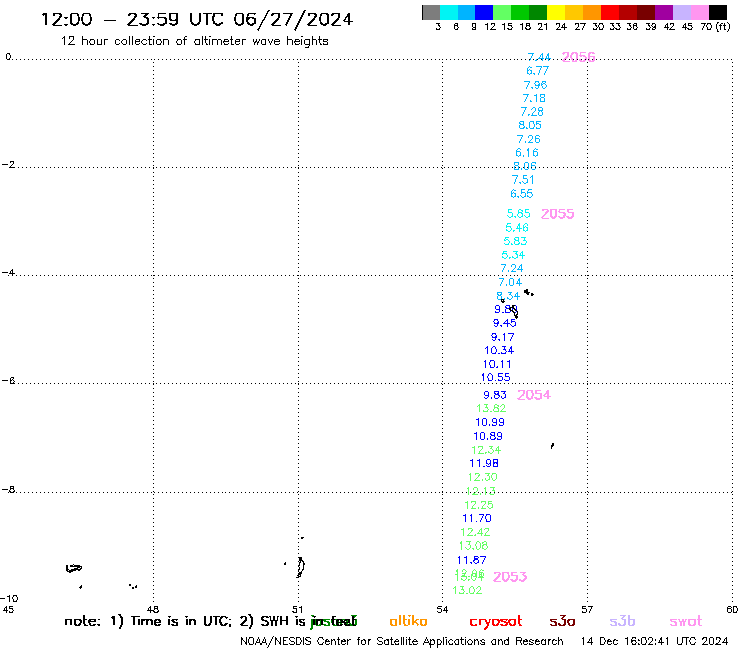Click the wave height value 13.08
The width and height of the screenshot is (740, 650).
pyautogui.click(x=473, y=546)
